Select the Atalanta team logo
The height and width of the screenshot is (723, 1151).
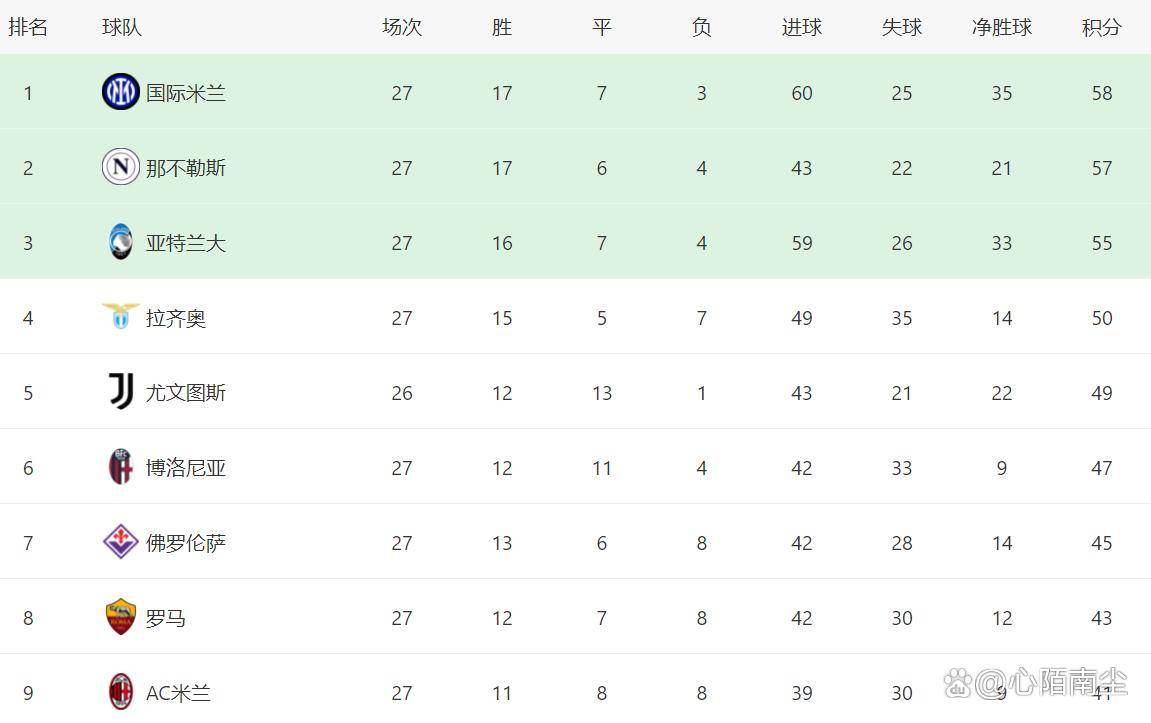(x=120, y=242)
